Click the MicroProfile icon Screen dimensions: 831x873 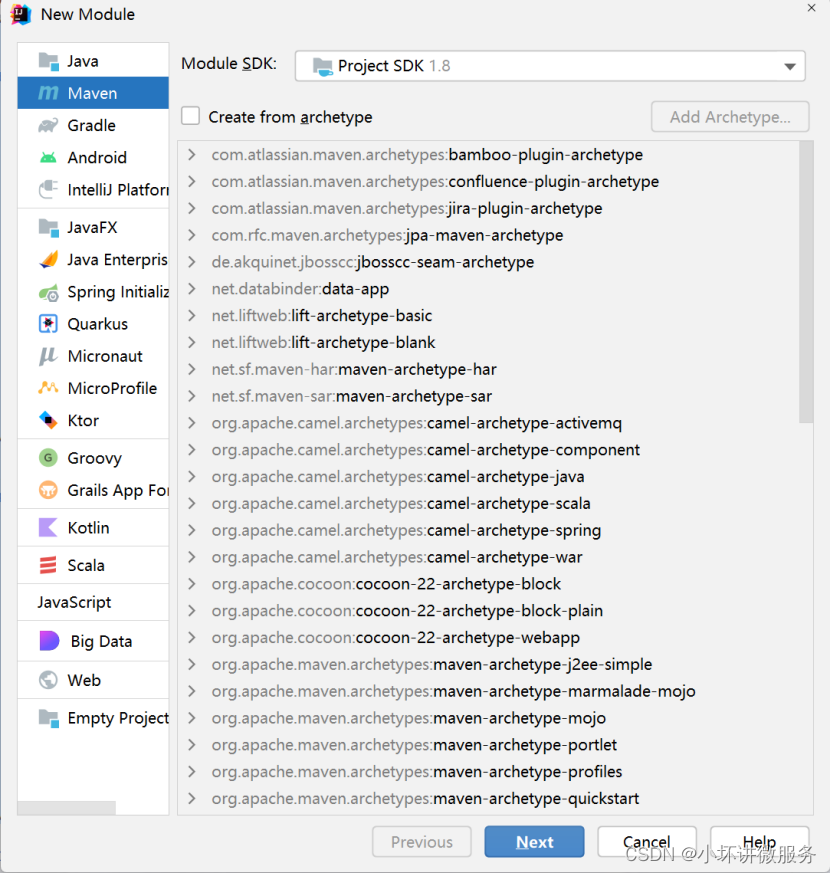tap(48, 388)
